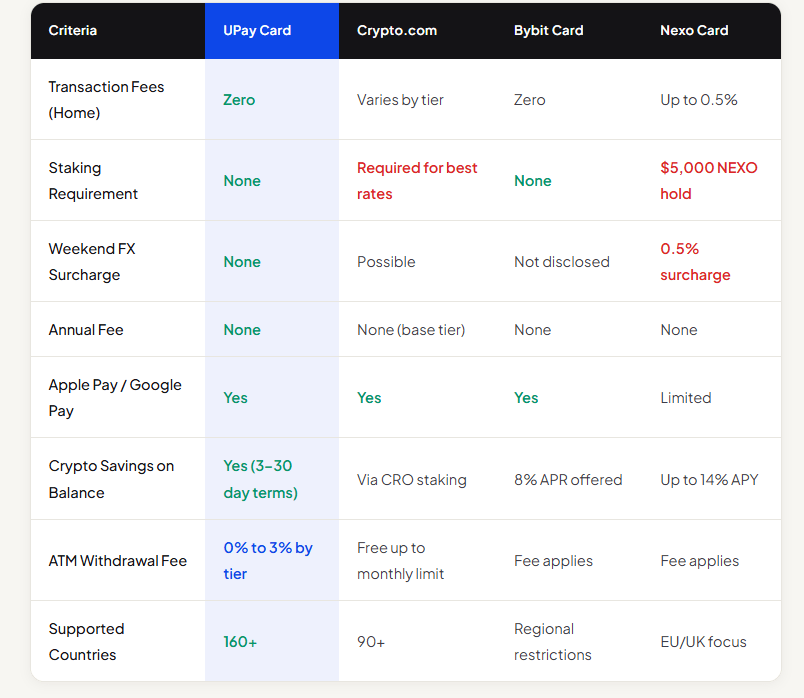This screenshot has width=804, height=698.
Task: Click the Supported Countries row label
Action: point(87,641)
